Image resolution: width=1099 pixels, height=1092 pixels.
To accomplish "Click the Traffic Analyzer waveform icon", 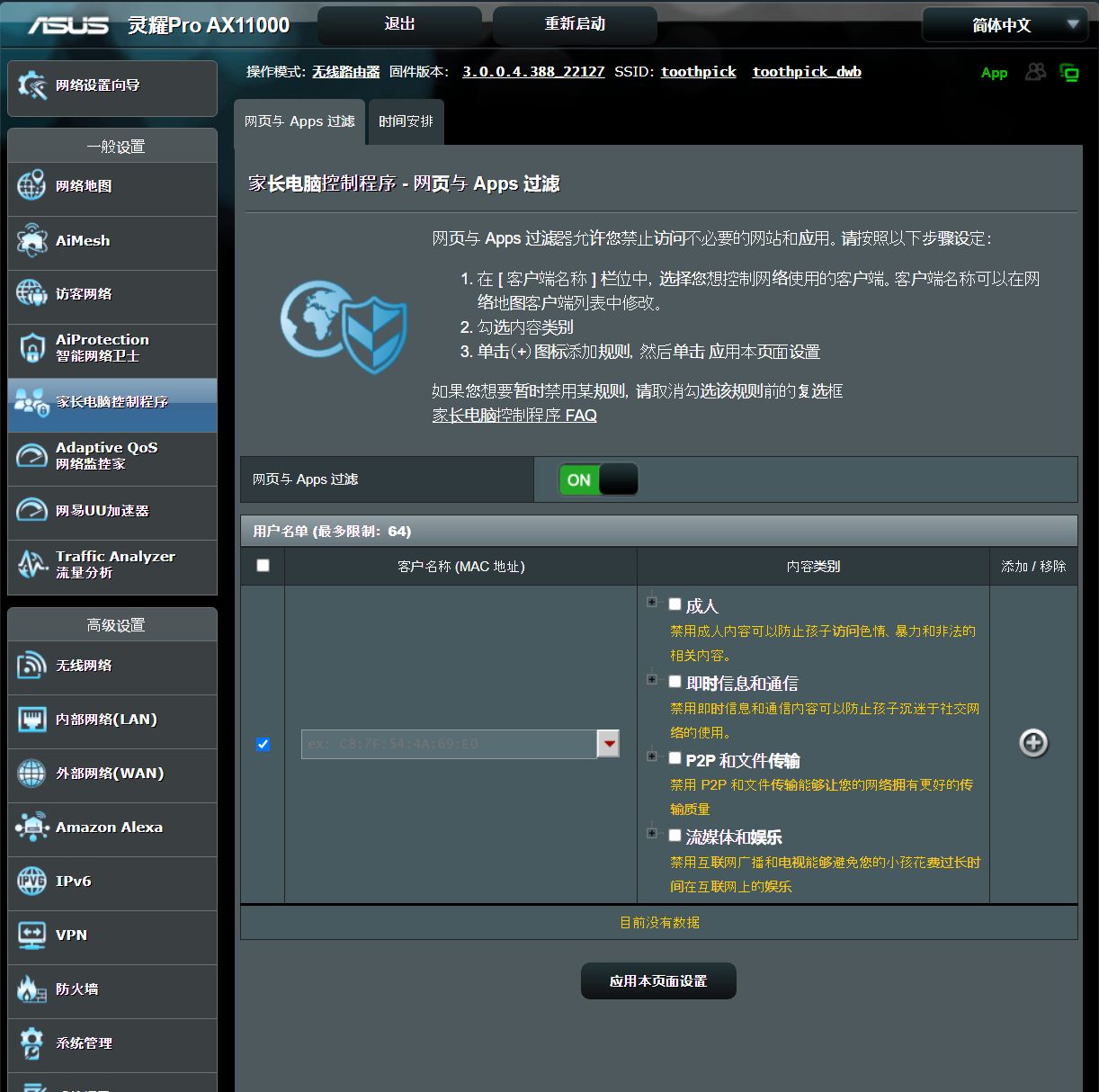I will click(31, 564).
